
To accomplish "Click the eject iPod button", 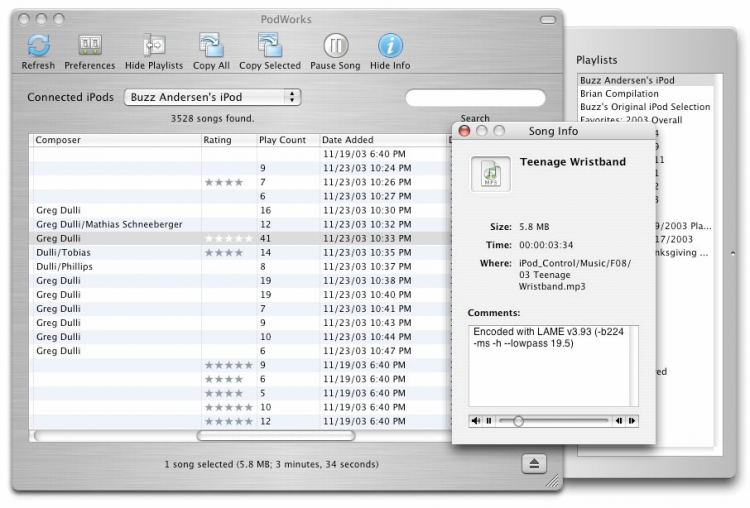I will [534, 464].
